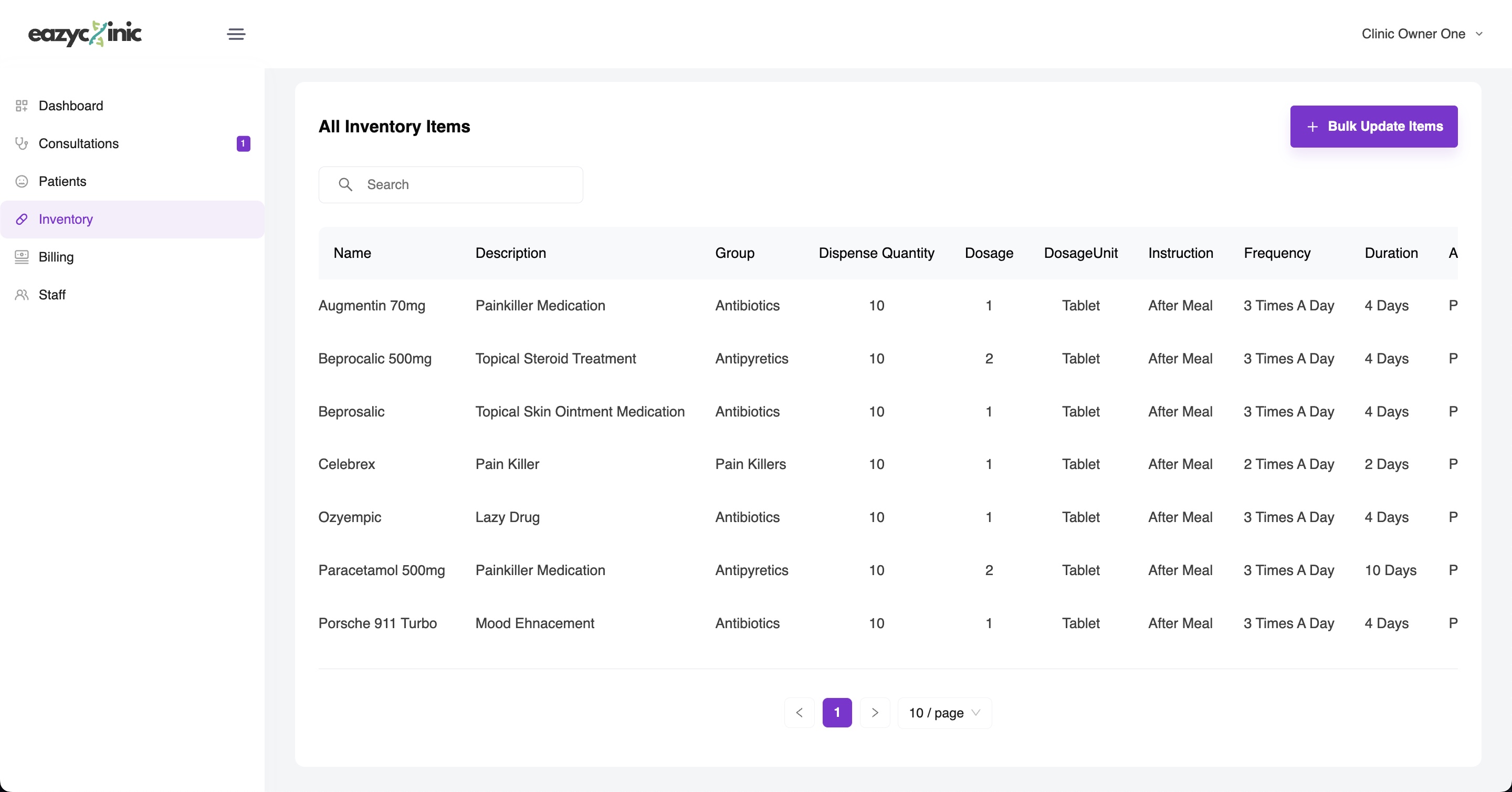Viewport: 1512px width, 792px height.
Task: Click the previous page navigation arrow
Action: pos(800,713)
